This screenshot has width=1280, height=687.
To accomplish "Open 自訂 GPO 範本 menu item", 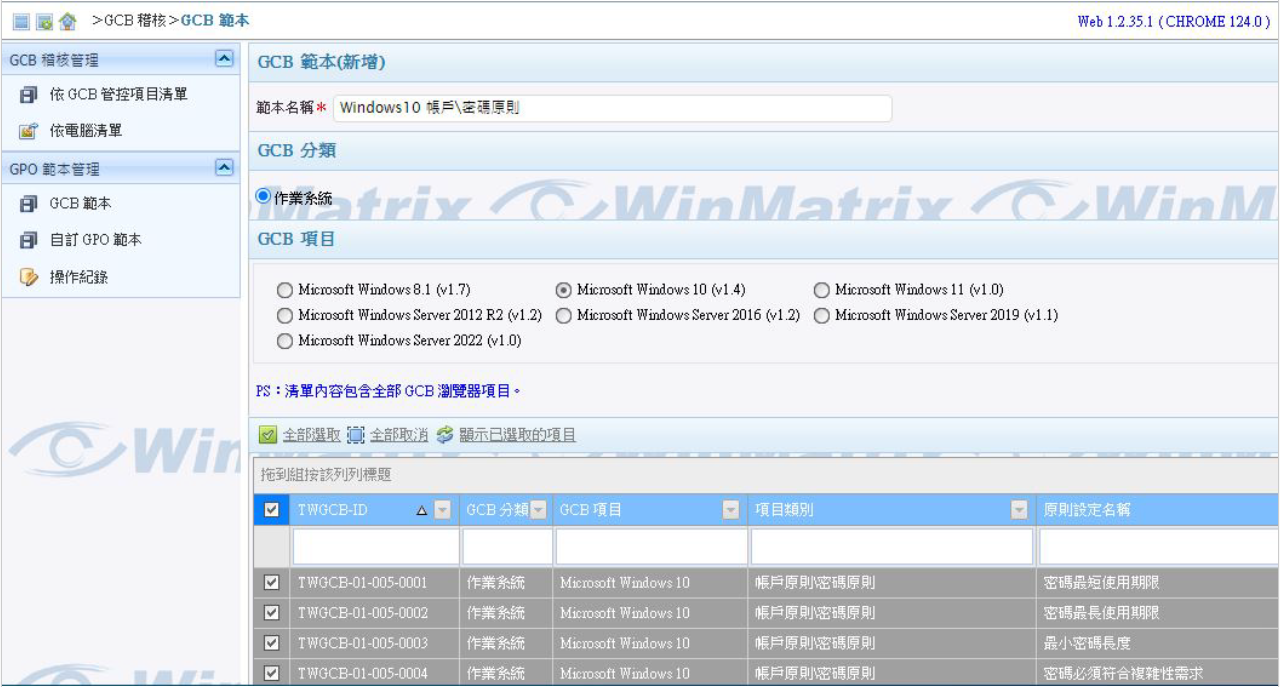I will point(96,240).
